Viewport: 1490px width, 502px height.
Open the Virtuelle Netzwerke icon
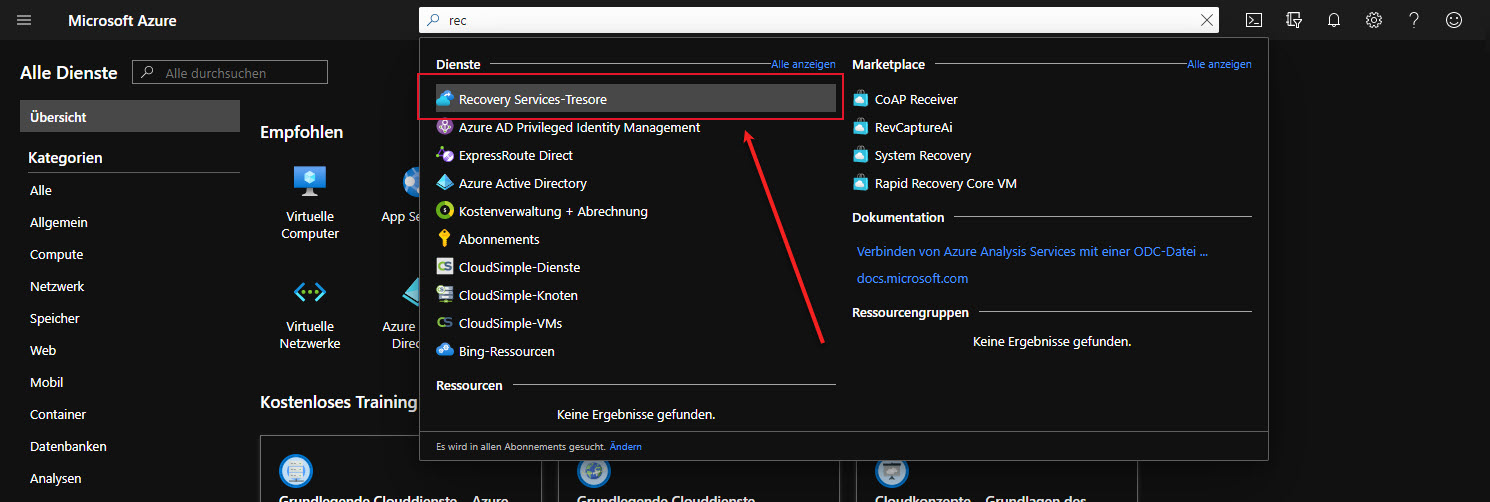(310, 291)
